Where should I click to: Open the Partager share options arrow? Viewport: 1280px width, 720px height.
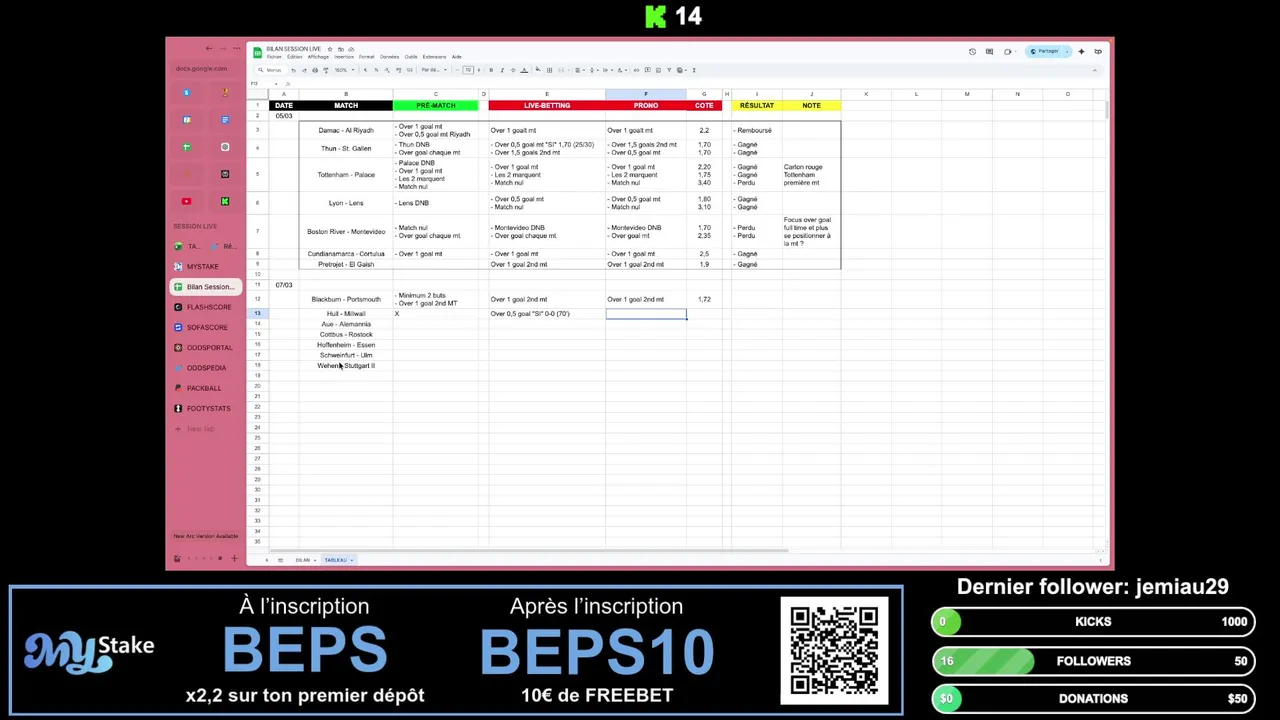pos(1067,52)
